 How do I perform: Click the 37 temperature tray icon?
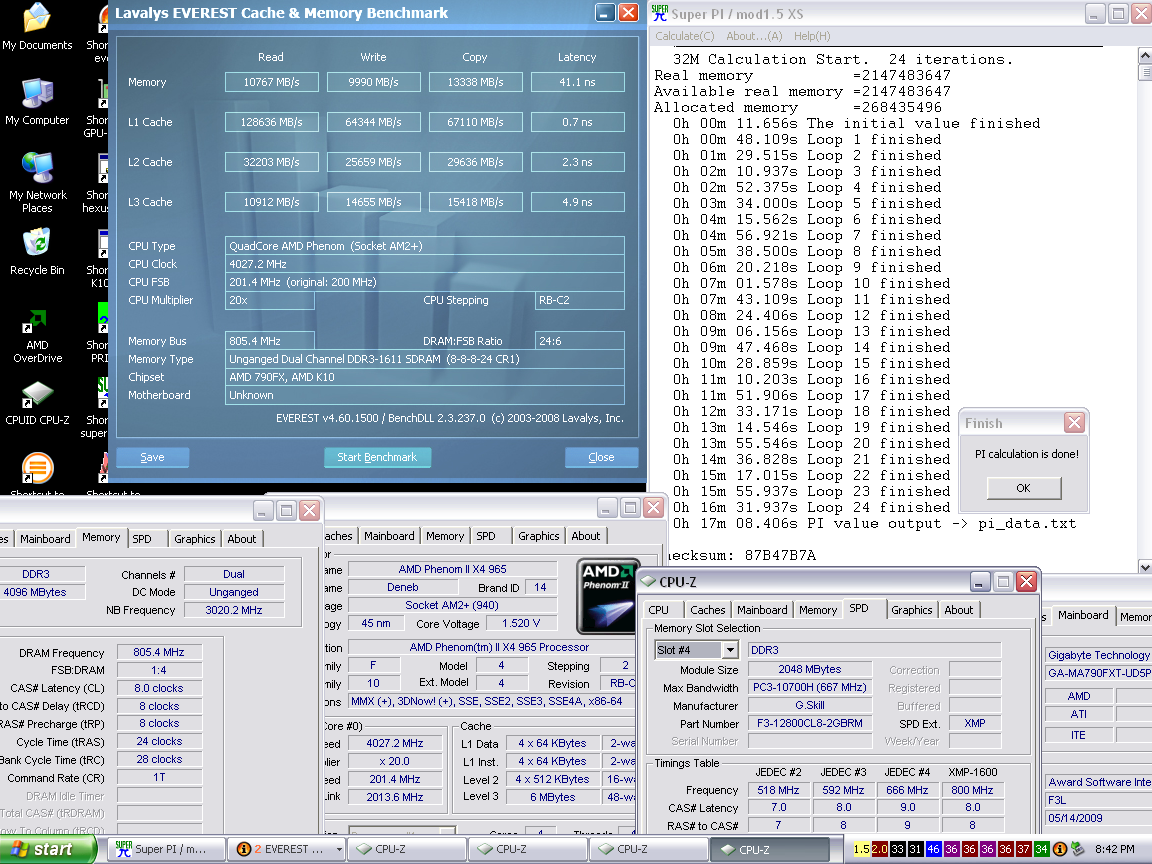point(1023,849)
